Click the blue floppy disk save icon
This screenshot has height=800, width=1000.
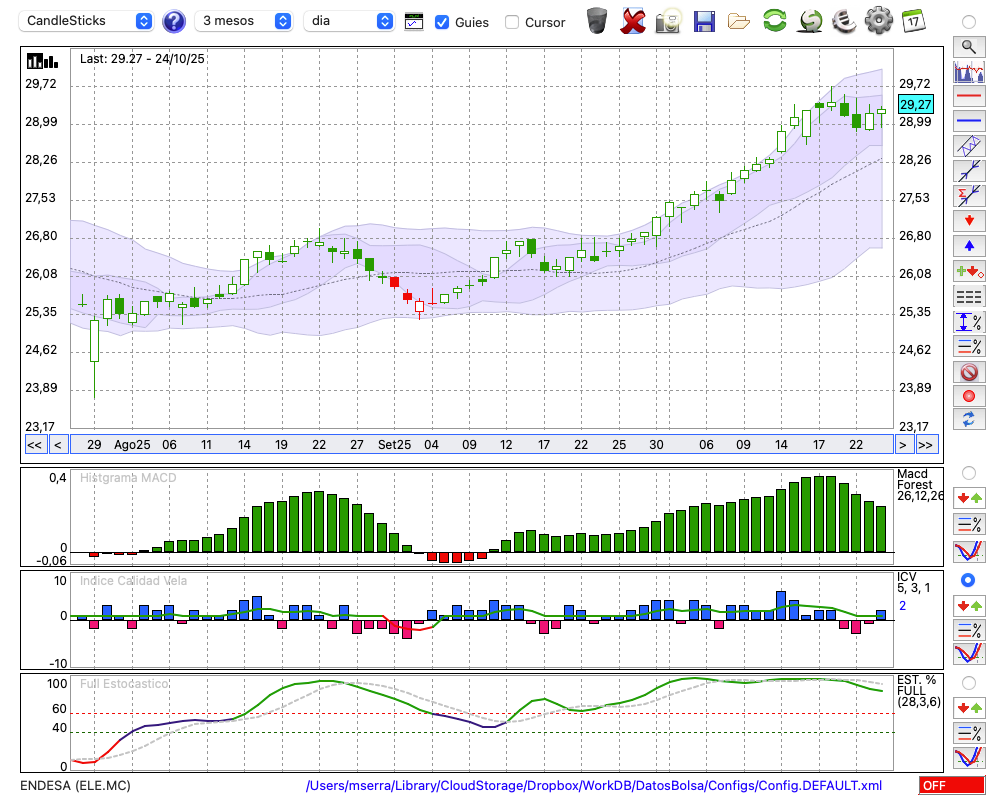(x=704, y=21)
